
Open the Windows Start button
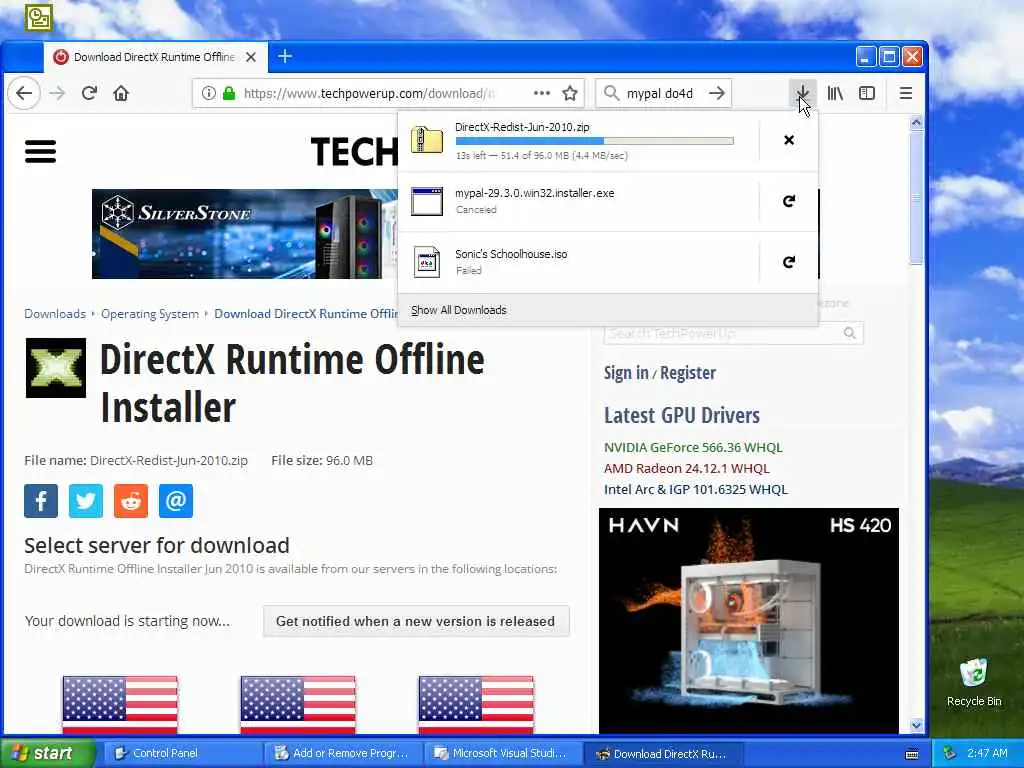pos(48,753)
